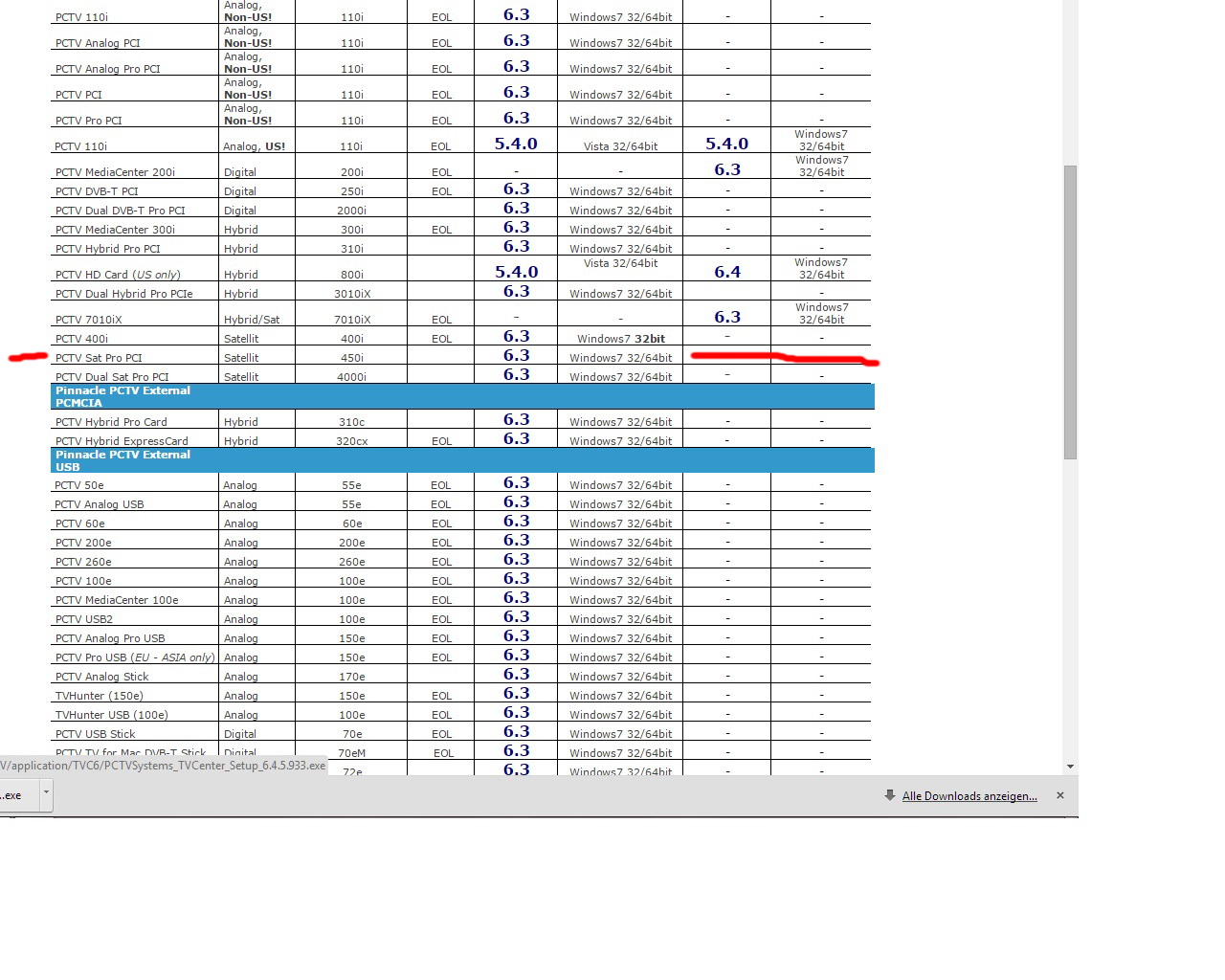Click the 'PCTV PCI' product name
The image size is (1225, 980).
(x=78, y=95)
